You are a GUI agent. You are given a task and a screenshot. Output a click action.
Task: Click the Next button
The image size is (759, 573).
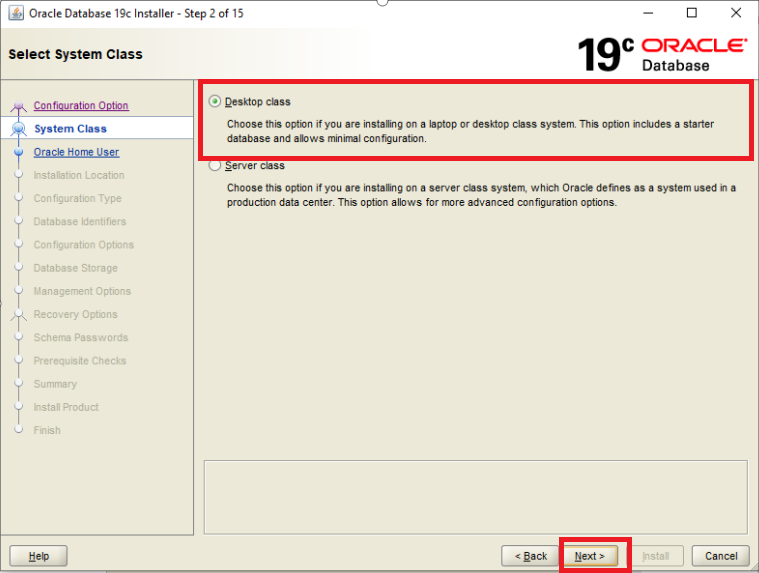point(589,556)
